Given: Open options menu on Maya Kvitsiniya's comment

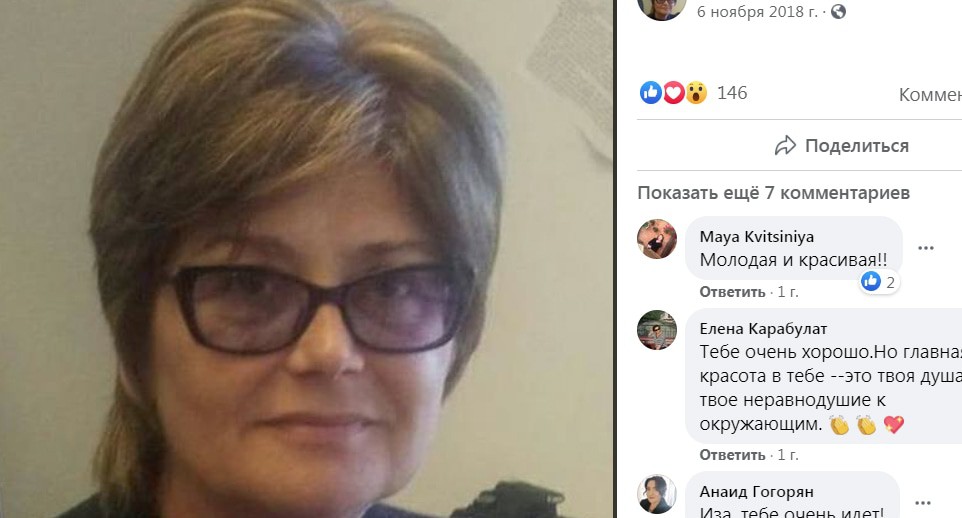Looking at the screenshot, I should coord(925,248).
